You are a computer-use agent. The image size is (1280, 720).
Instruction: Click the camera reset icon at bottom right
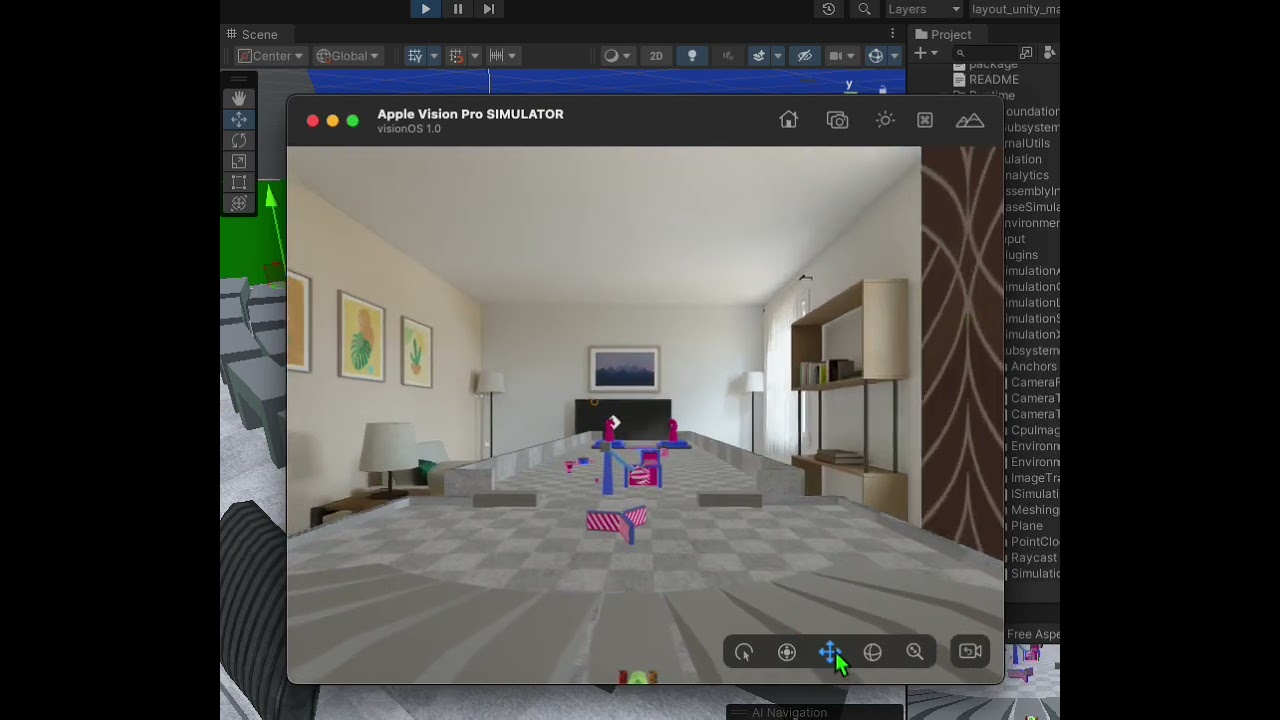coord(968,652)
